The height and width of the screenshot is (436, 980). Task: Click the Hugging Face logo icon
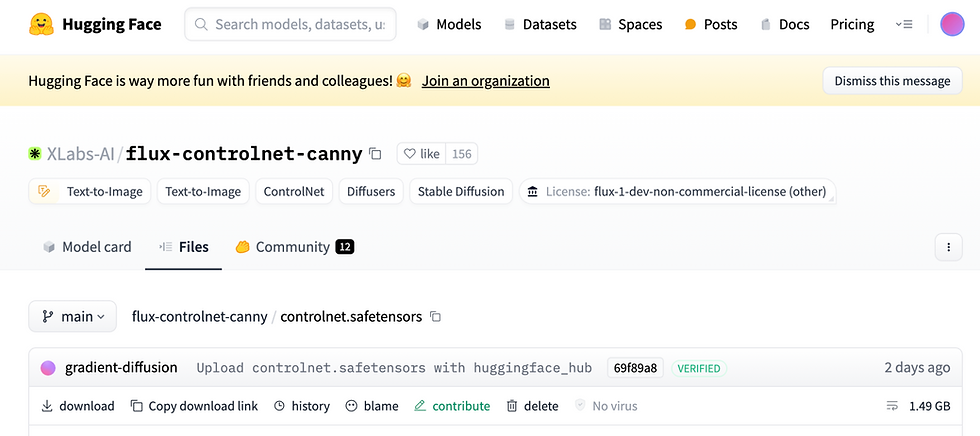tap(41, 24)
